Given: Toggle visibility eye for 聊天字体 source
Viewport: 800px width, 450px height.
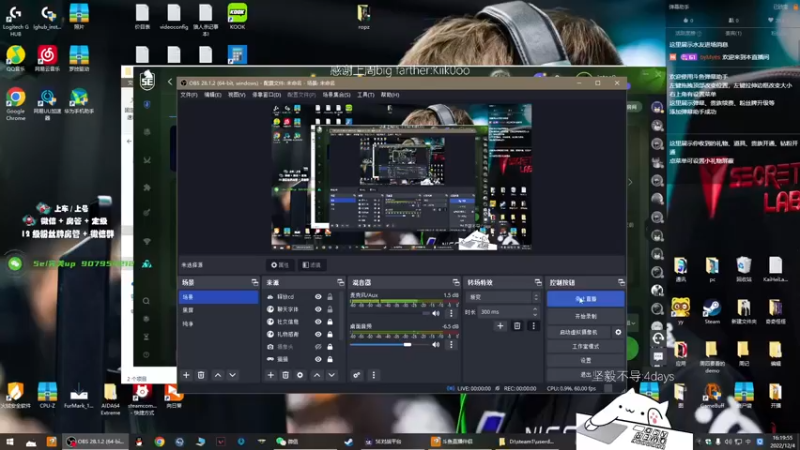Looking at the screenshot, I should (318, 309).
